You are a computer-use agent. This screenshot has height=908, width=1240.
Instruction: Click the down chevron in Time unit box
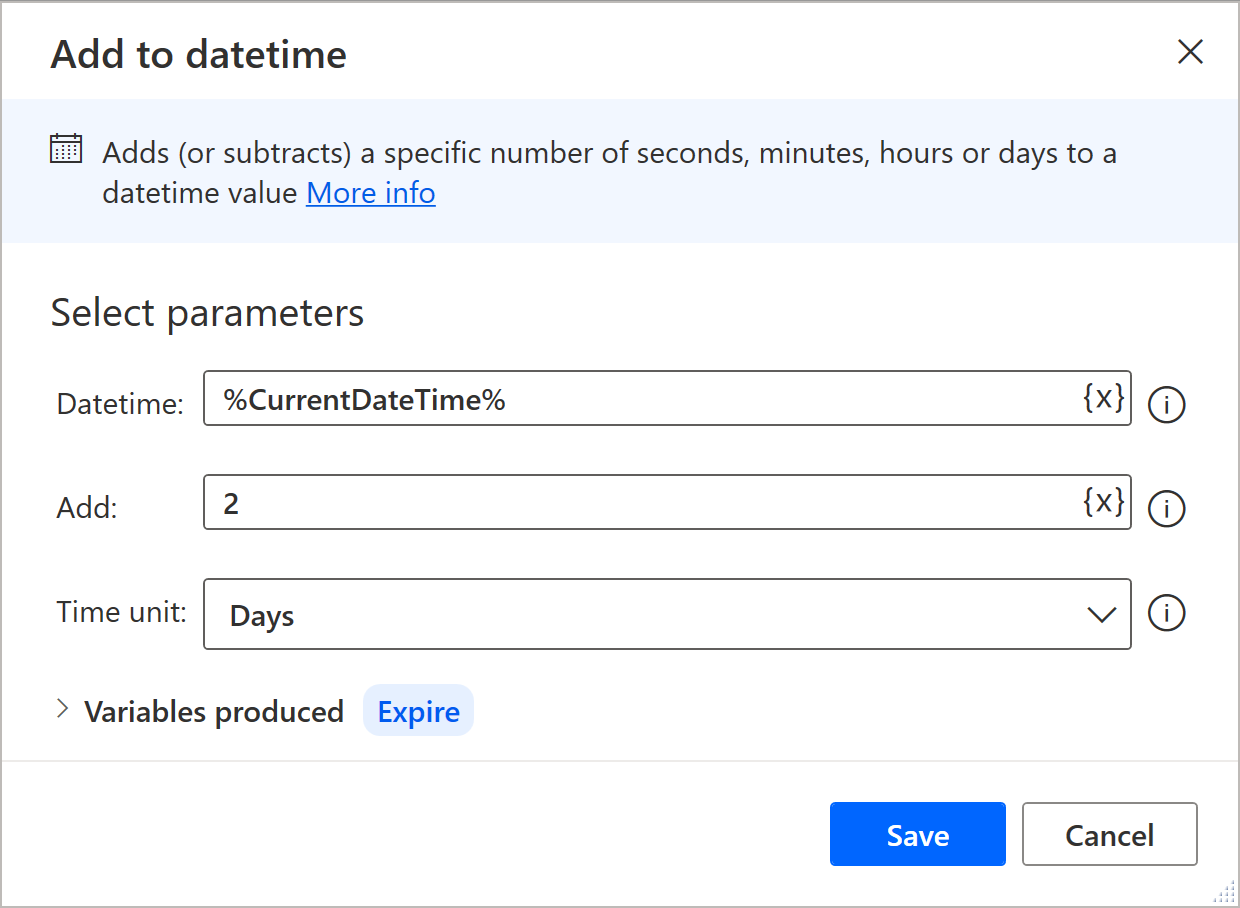[1101, 615]
